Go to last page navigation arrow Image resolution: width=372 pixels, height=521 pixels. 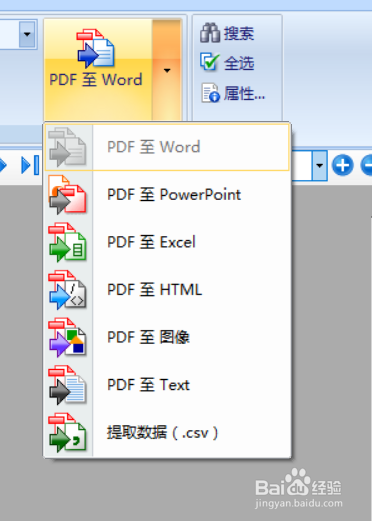(x=30, y=165)
